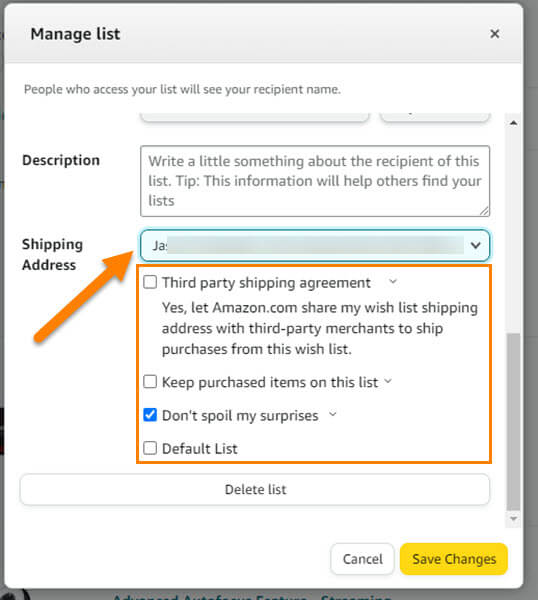
Task: Click the scrollbar down arrow
Action: click(x=514, y=519)
